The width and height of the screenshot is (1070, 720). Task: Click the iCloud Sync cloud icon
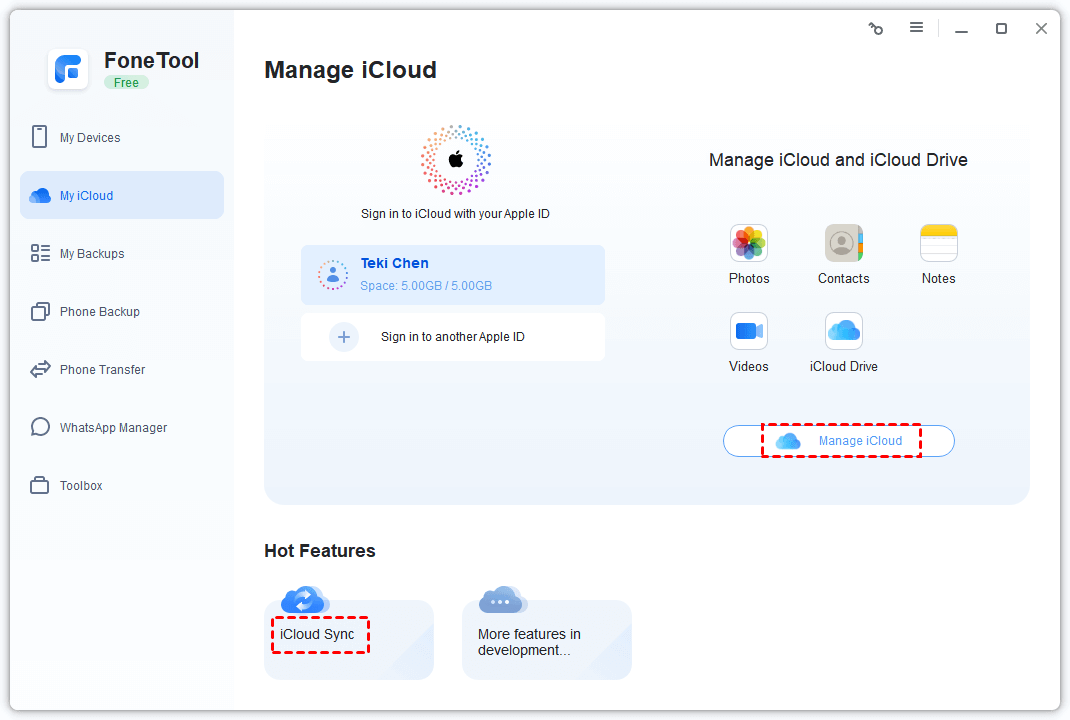tap(305, 600)
